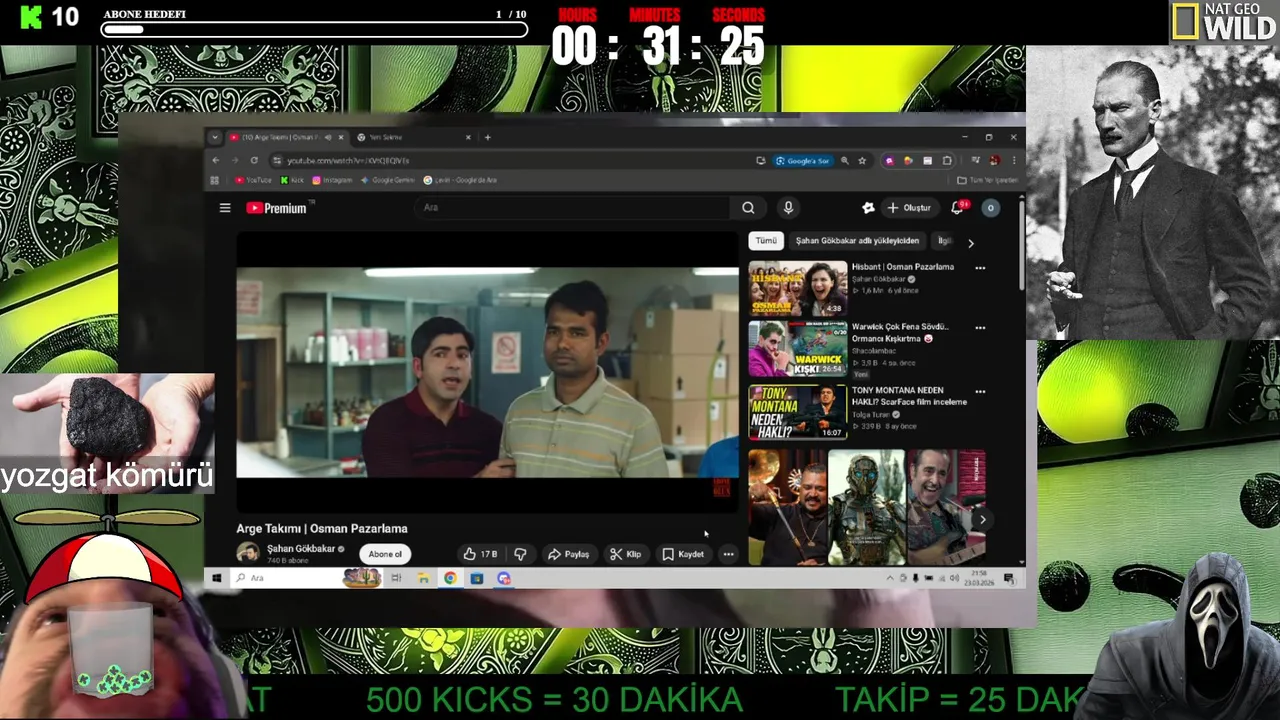Select the Tümü filter chip
Image resolution: width=1280 pixels, height=720 pixels.
pos(766,241)
